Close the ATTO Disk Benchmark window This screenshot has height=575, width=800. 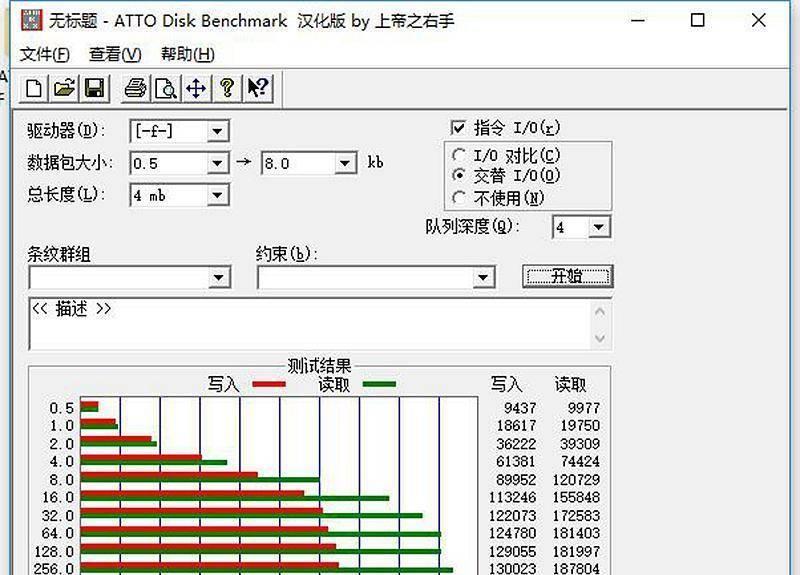[759, 20]
